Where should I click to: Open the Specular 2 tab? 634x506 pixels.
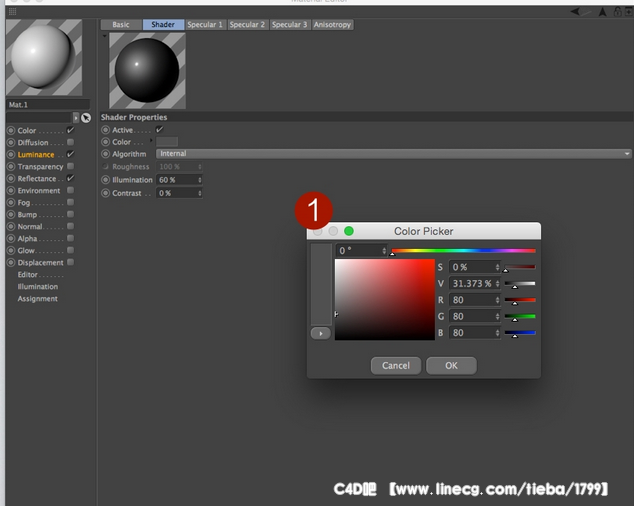tap(247, 25)
